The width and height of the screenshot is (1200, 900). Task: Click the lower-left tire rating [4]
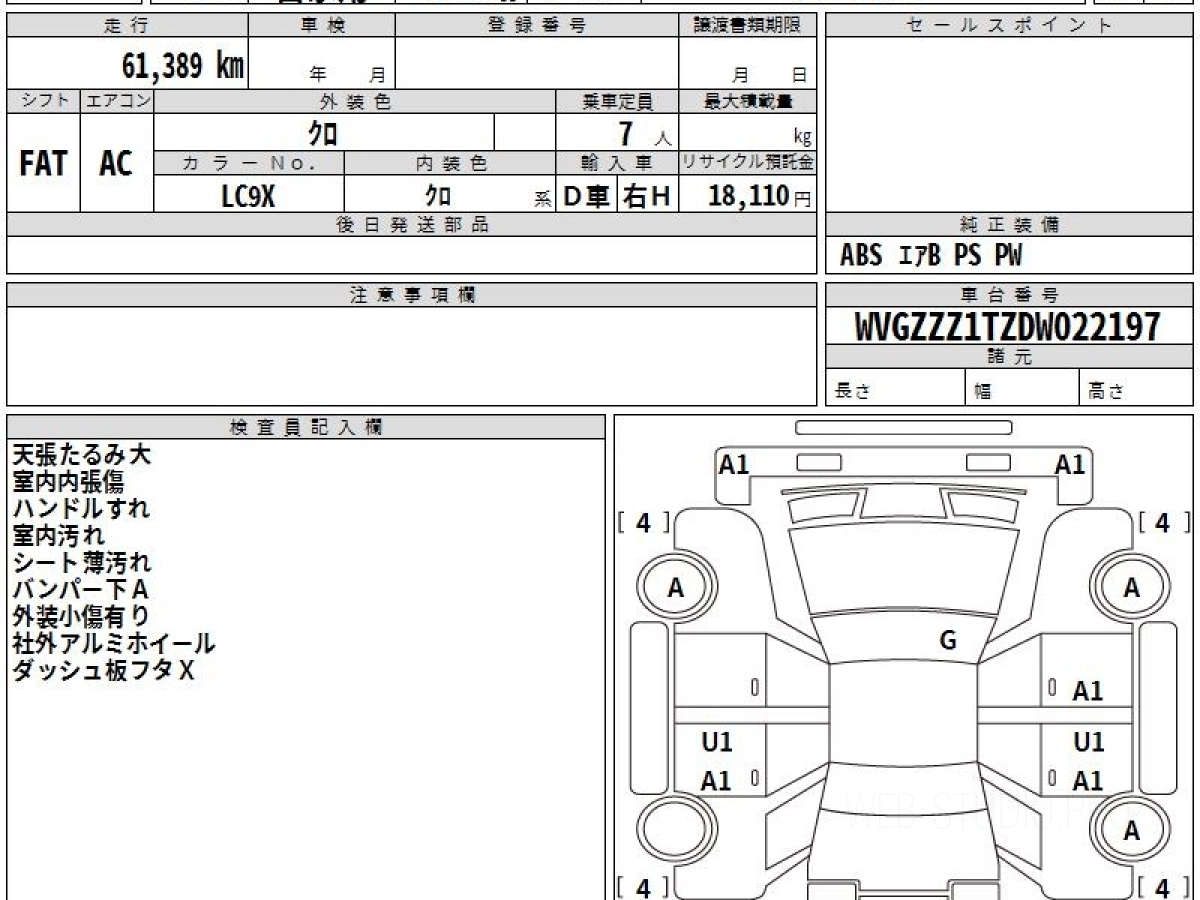click(x=643, y=887)
